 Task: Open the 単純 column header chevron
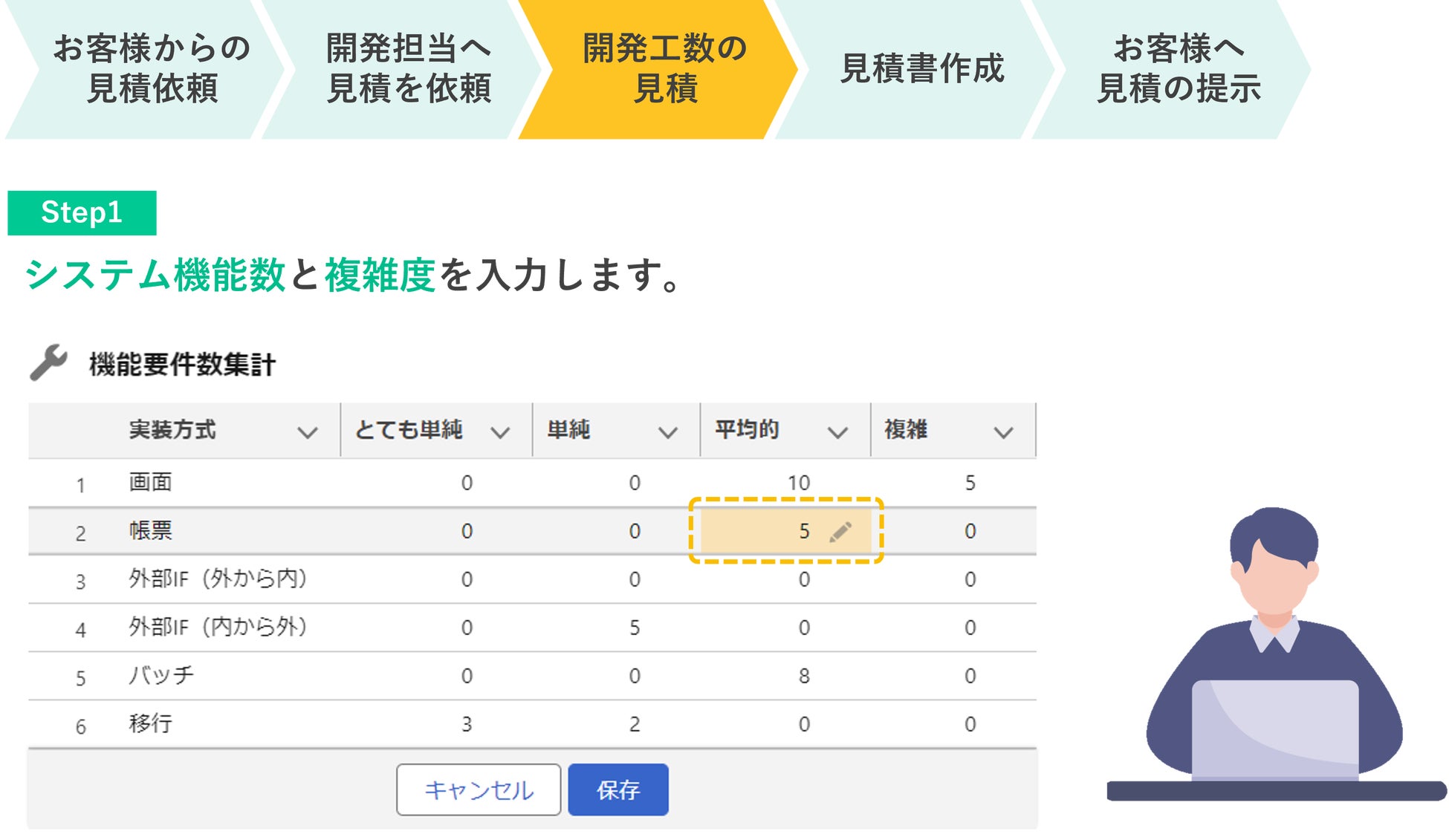(x=668, y=432)
